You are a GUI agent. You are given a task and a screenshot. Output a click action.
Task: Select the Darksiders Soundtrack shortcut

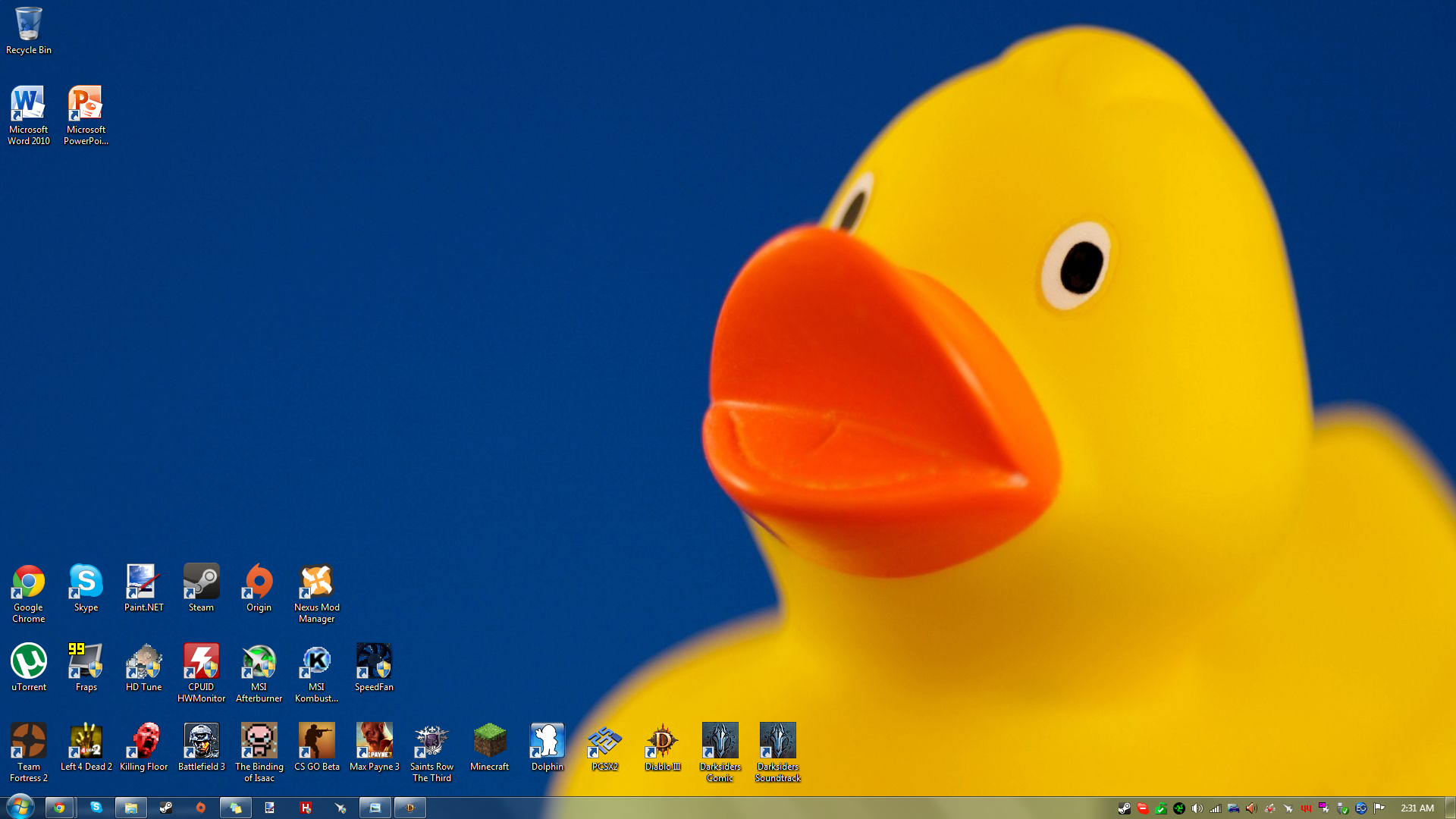(x=777, y=742)
